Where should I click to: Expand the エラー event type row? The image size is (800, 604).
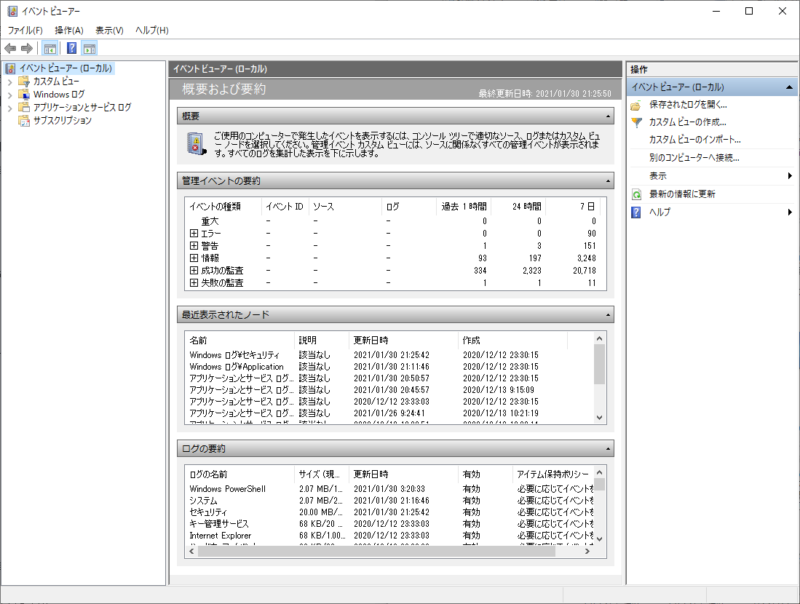point(194,233)
